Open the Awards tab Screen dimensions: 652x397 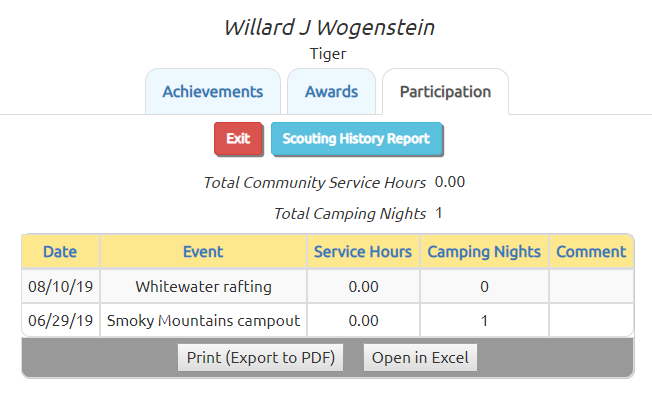tap(331, 91)
